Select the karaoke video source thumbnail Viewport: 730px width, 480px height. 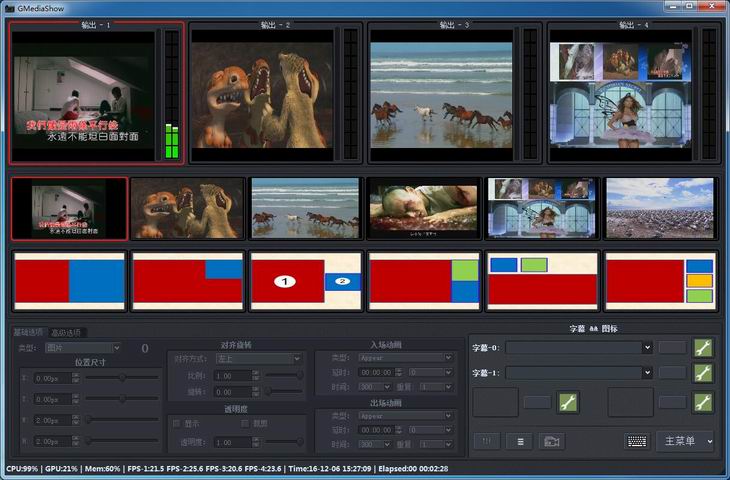click(x=69, y=209)
